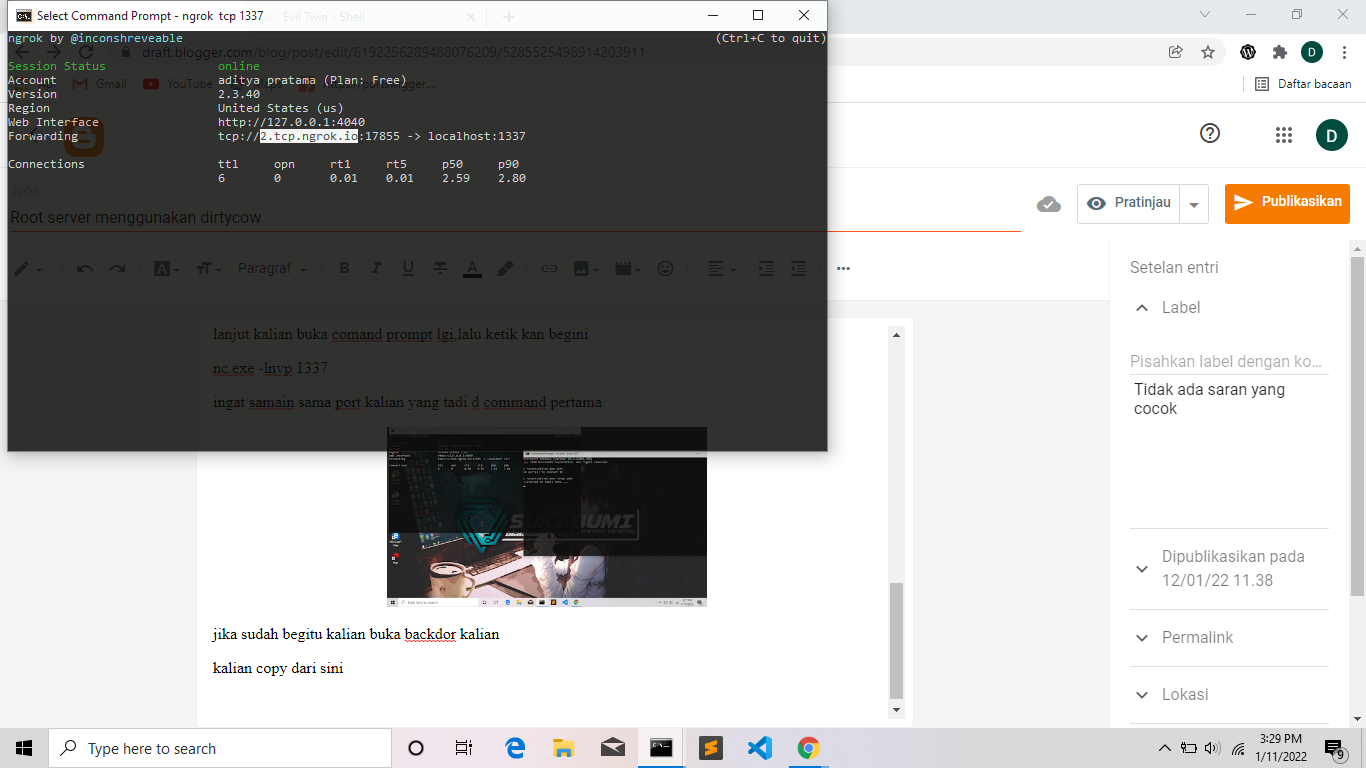The height and width of the screenshot is (768, 1366).
Task: Bookmark this page with the star icon
Action: pyautogui.click(x=1208, y=52)
